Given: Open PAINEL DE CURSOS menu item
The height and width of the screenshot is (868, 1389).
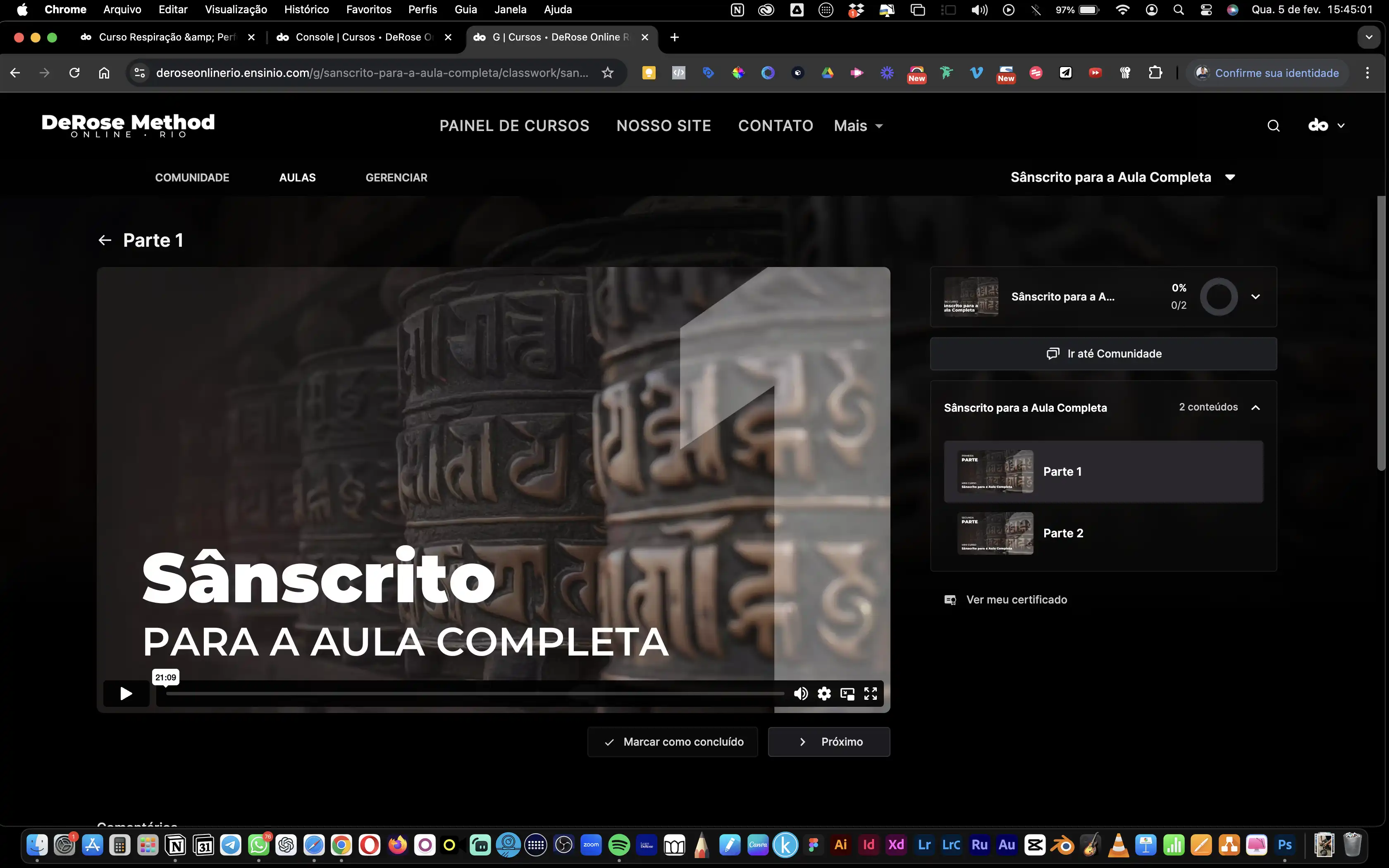Looking at the screenshot, I should click(x=514, y=126).
